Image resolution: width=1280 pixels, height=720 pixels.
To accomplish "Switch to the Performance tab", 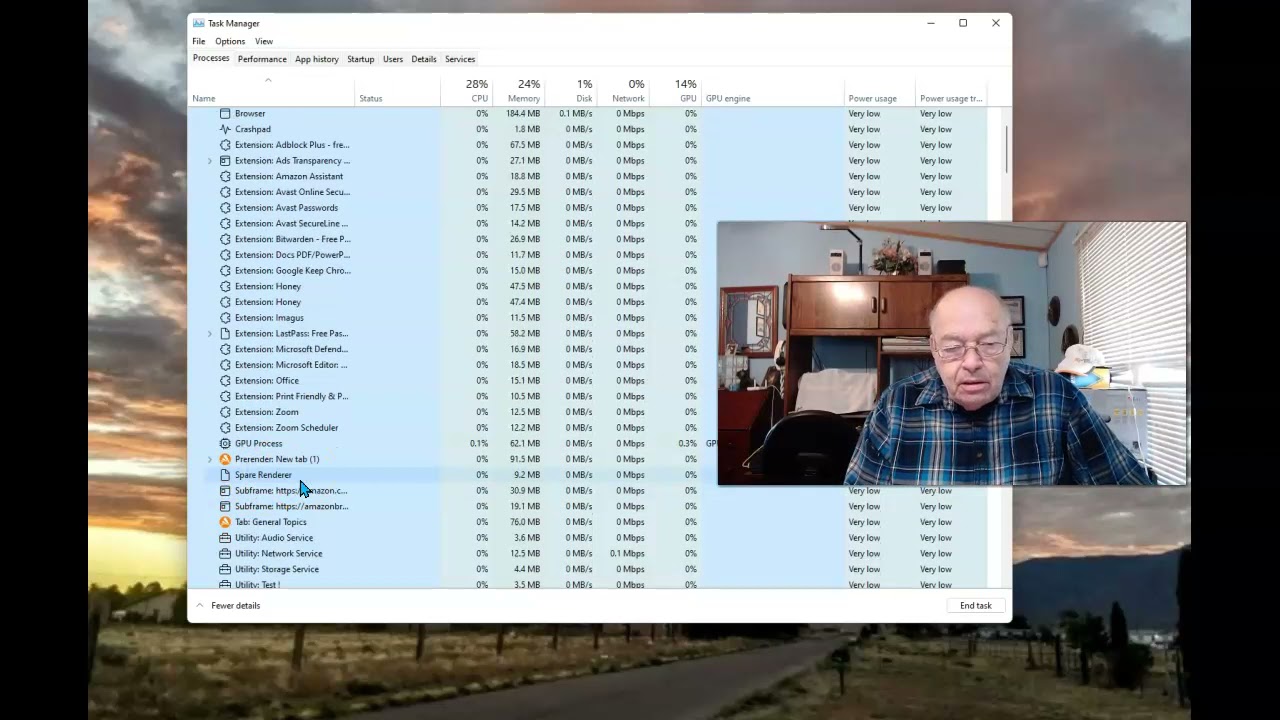I will click(262, 59).
